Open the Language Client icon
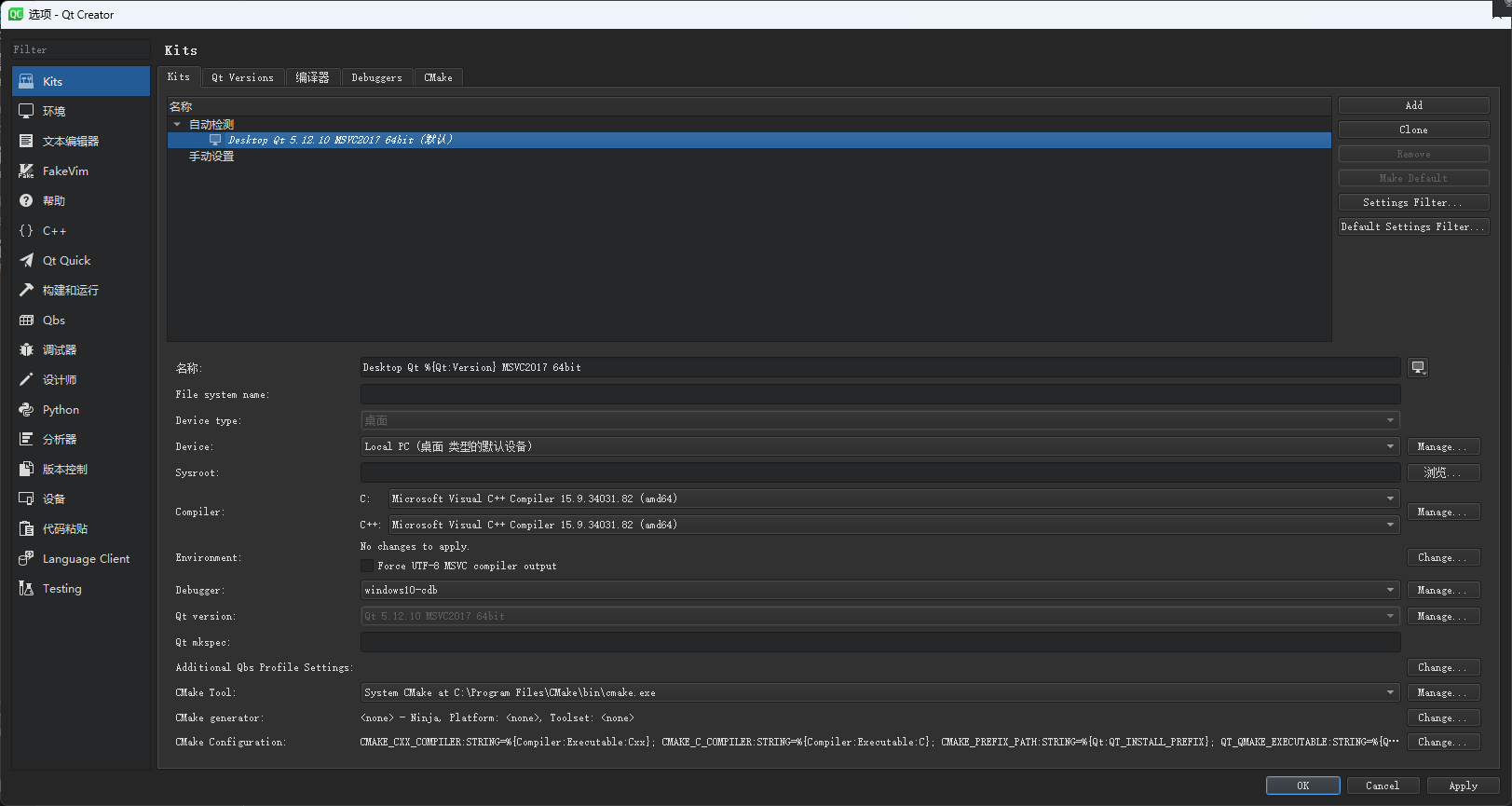1512x806 pixels. [26, 558]
